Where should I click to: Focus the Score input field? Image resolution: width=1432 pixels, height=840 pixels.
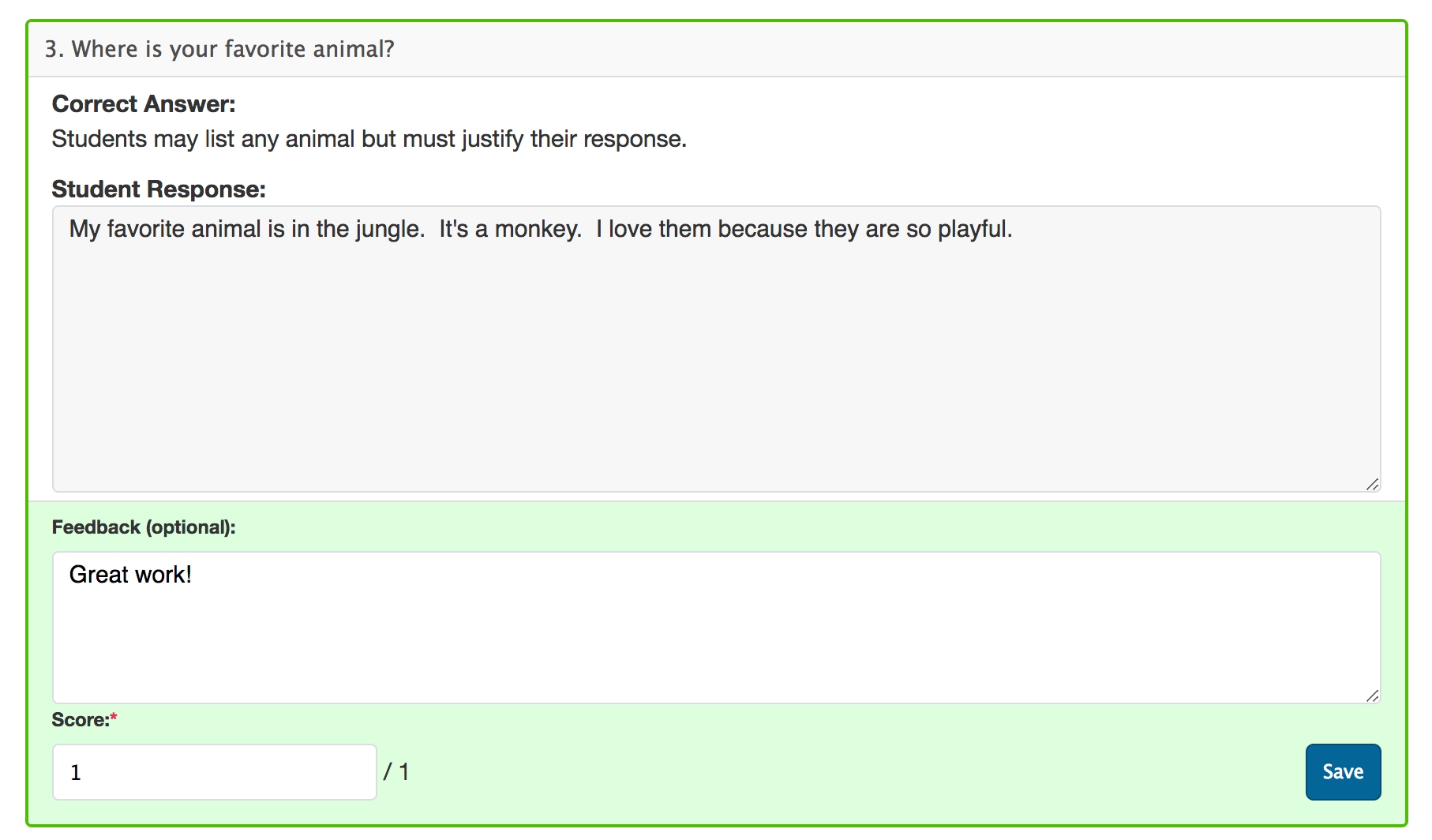click(214, 771)
